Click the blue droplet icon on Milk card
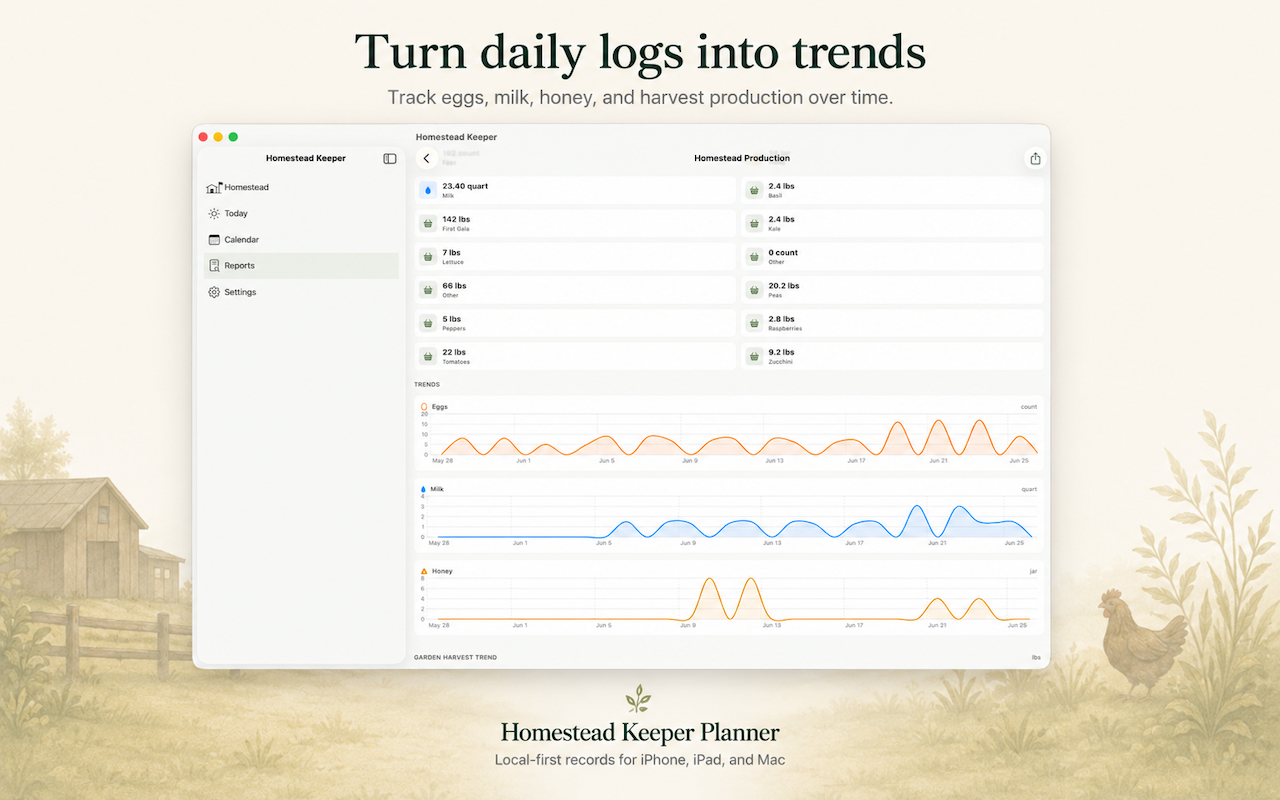This screenshot has height=800, width=1280. tap(428, 190)
